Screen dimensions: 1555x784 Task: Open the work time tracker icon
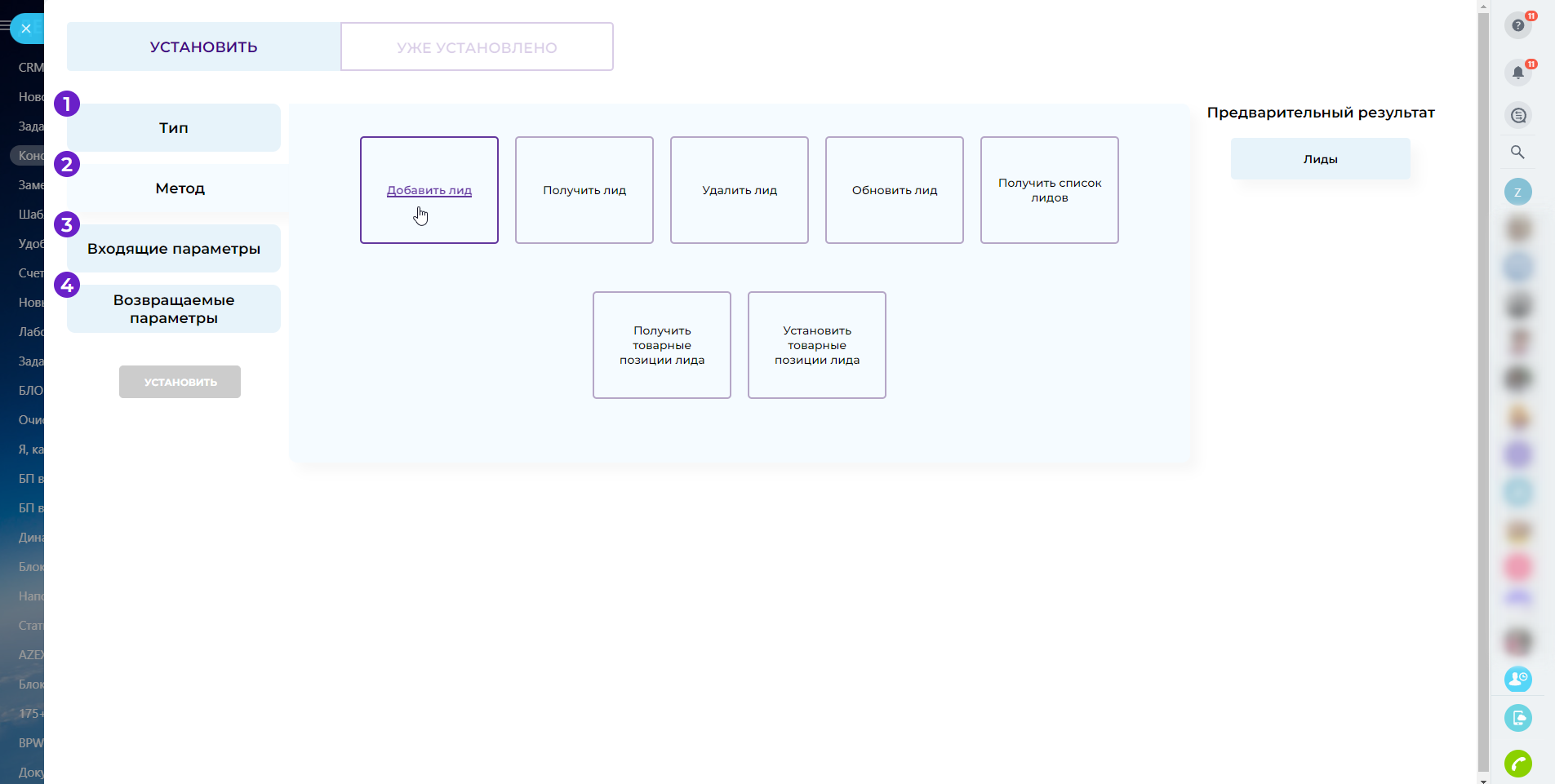click(1518, 679)
